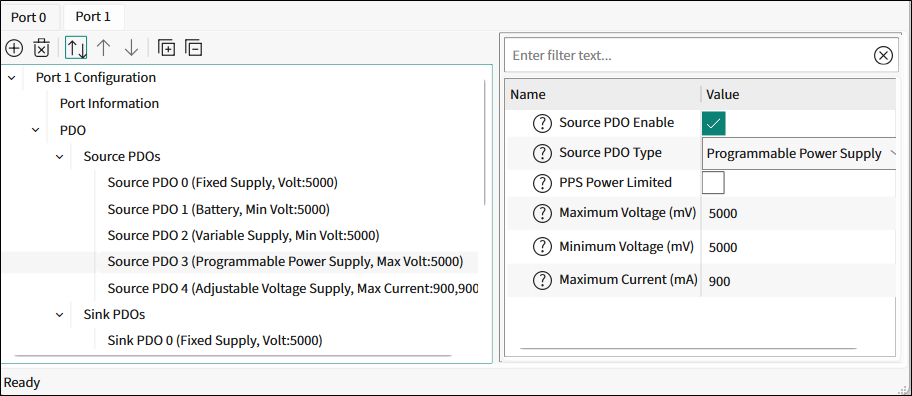Image resolution: width=912 pixels, height=396 pixels.
Task: Click the delete (trash) toolbar icon
Action: [x=42, y=48]
